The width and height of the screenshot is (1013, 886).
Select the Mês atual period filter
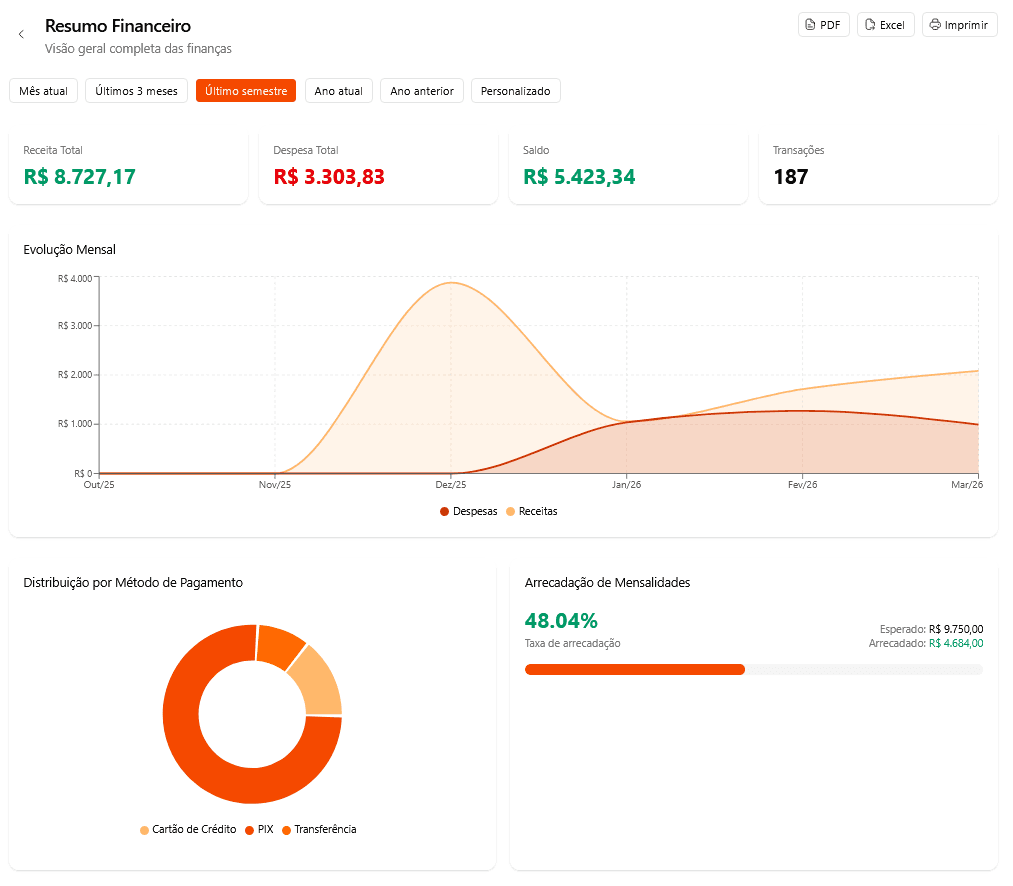(x=43, y=91)
